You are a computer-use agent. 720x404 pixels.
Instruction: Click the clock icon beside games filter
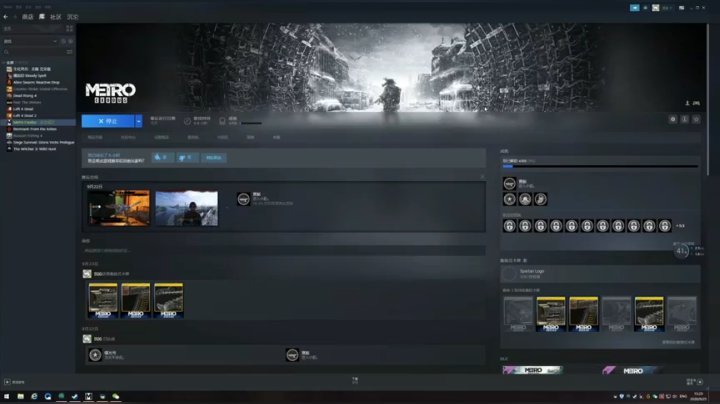pos(63,41)
